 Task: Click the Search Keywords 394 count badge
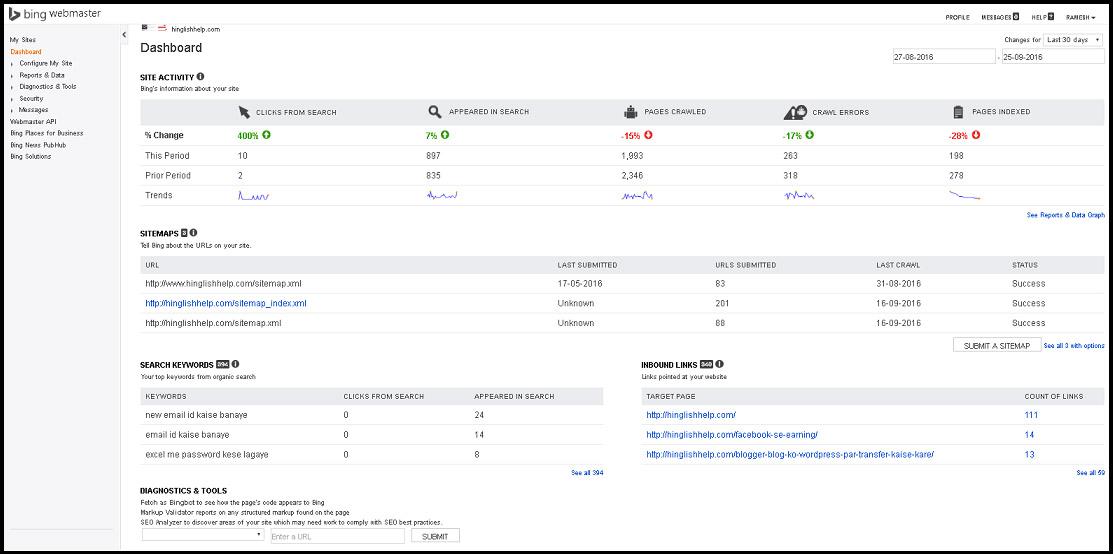(222, 364)
